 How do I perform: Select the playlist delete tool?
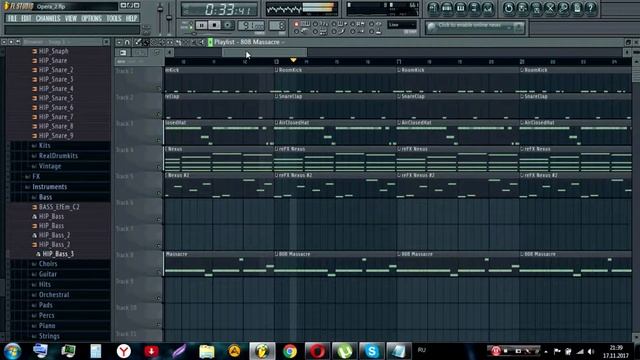coord(154,42)
